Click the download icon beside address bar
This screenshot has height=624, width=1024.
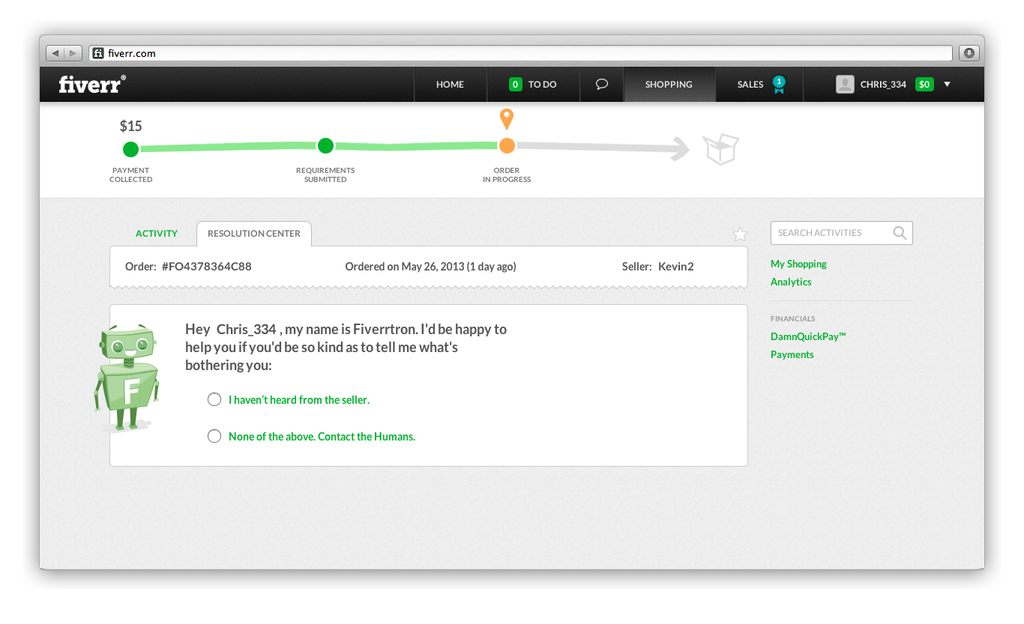pyautogui.click(x=969, y=53)
